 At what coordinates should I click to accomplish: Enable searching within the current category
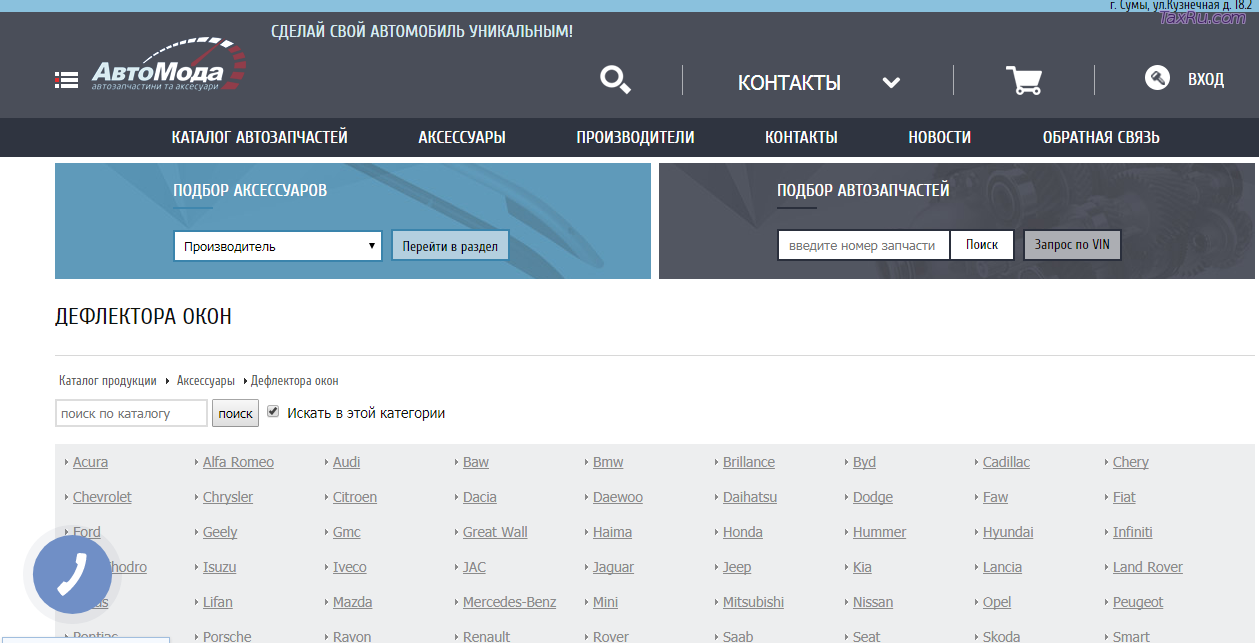pyautogui.click(x=273, y=411)
